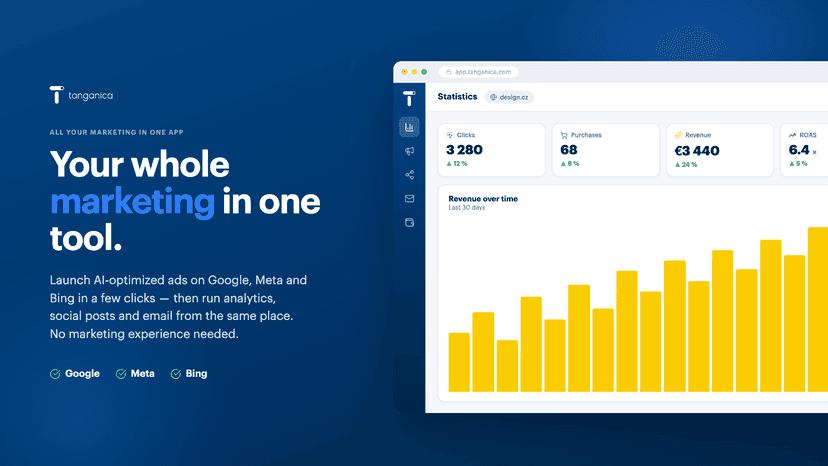Open the wallet icon in sidebar
The image size is (828, 466).
[409, 222]
